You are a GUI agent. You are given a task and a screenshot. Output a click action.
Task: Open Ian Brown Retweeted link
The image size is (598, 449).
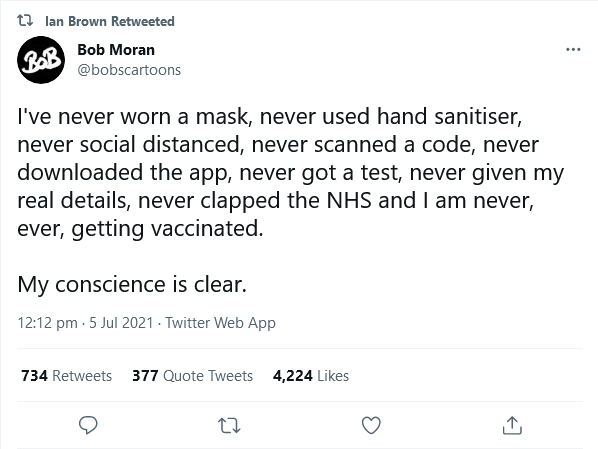pyautogui.click(x=110, y=21)
